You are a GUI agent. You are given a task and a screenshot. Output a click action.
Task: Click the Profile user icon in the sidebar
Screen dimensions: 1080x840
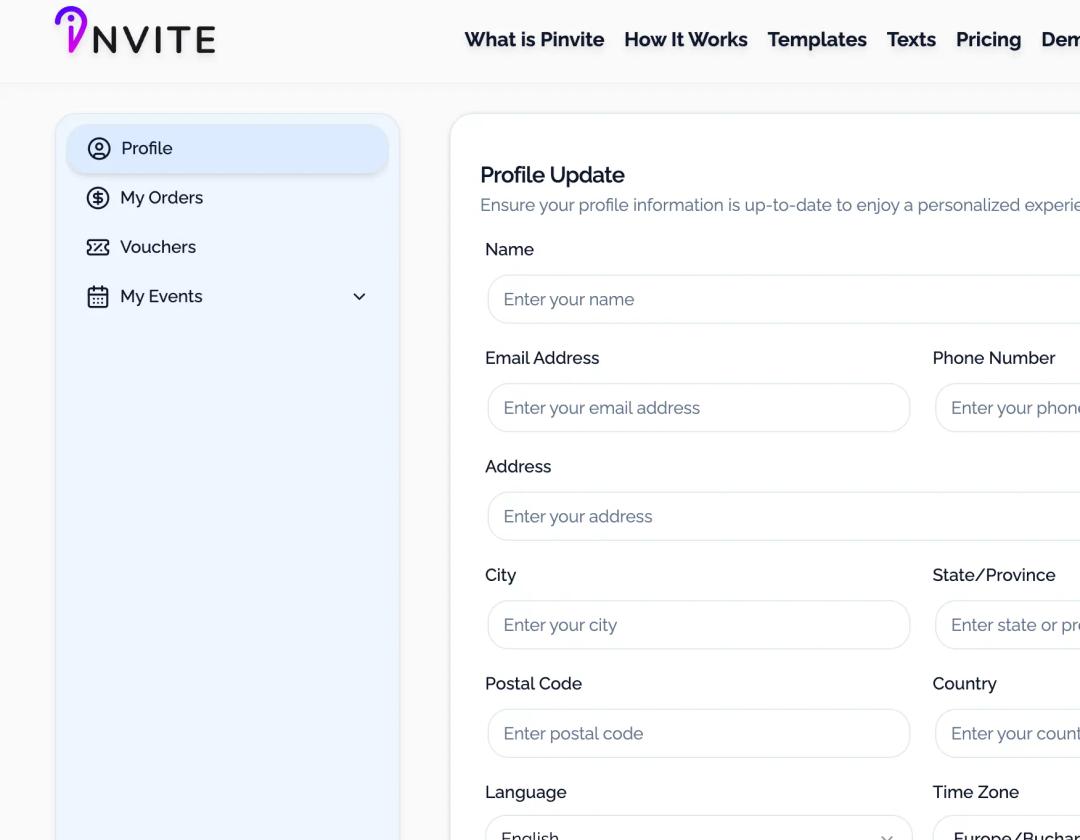coord(98,149)
